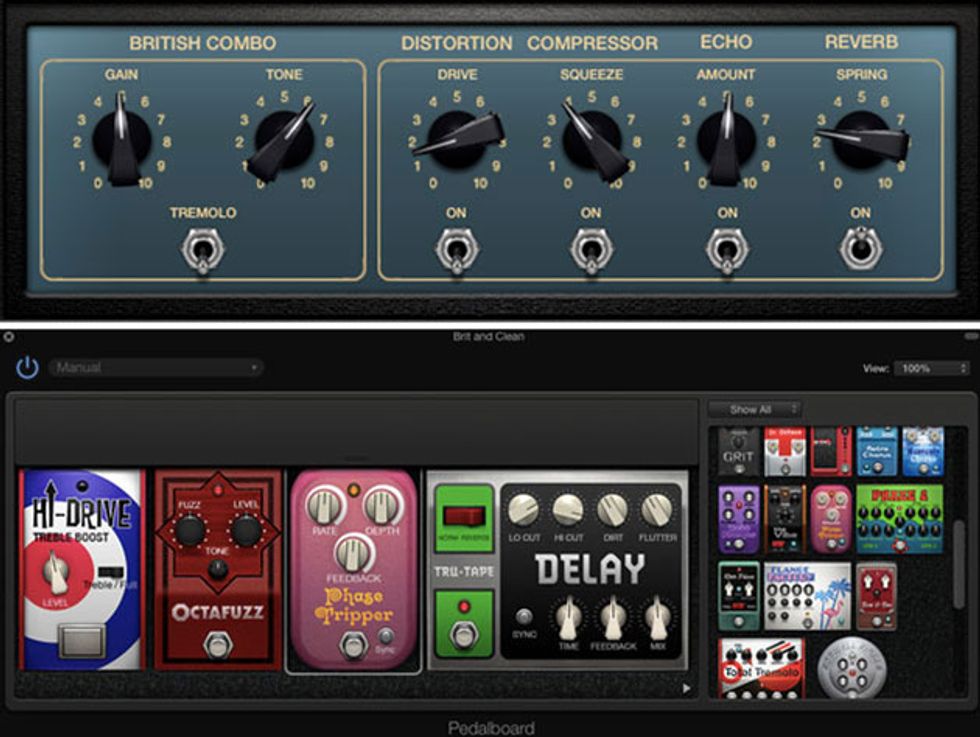Click the Time knob on Delay
The height and width of the screenshot is (737, 980).
[x=568, y=618]
